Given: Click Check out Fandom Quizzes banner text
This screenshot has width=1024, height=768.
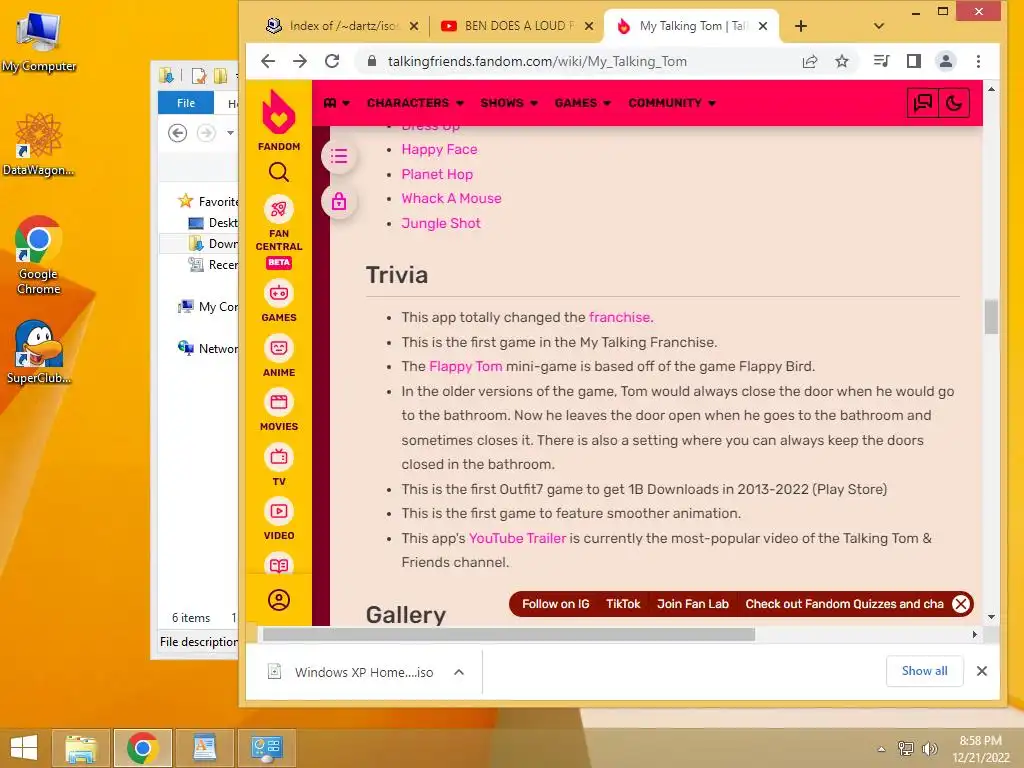Looking at the screenshot, I should 844,604.
